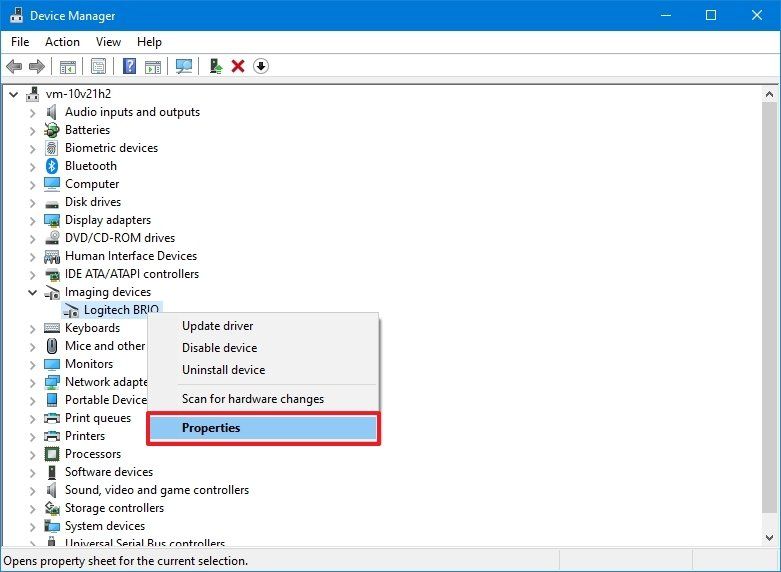Select the Bluetooth category label
The width and height of the screenshot is (781, 572).
click(x=91, y=166)
